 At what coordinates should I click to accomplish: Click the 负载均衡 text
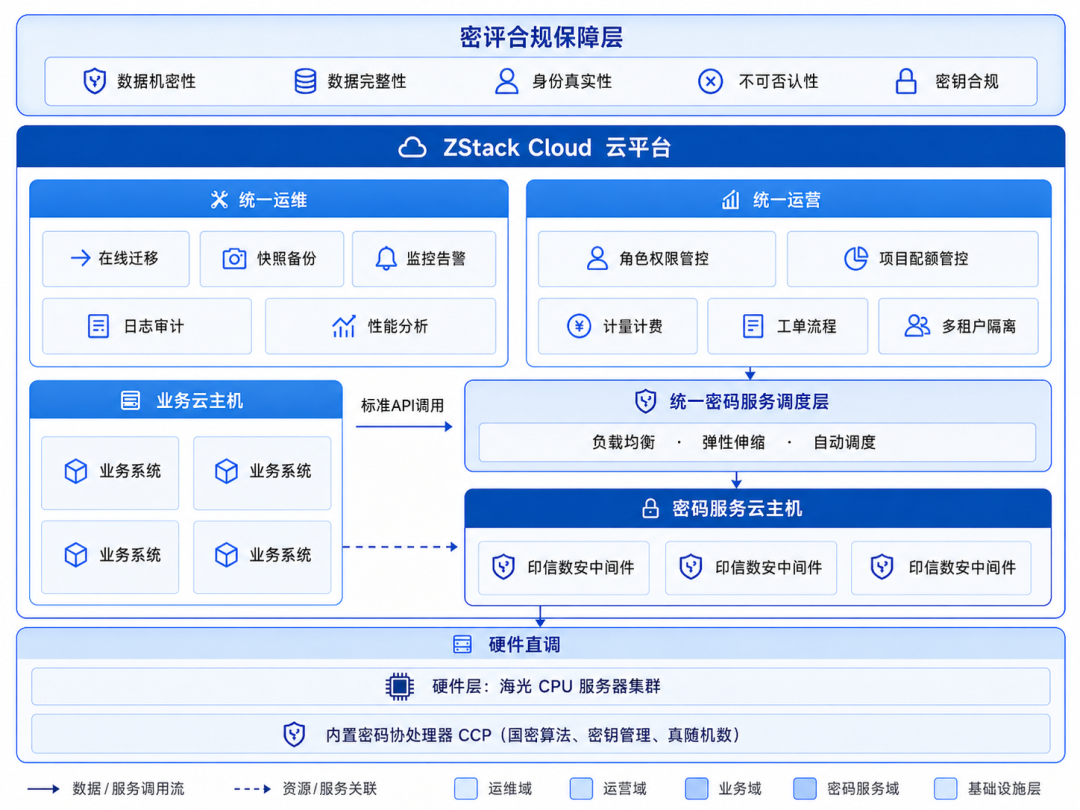624,442
